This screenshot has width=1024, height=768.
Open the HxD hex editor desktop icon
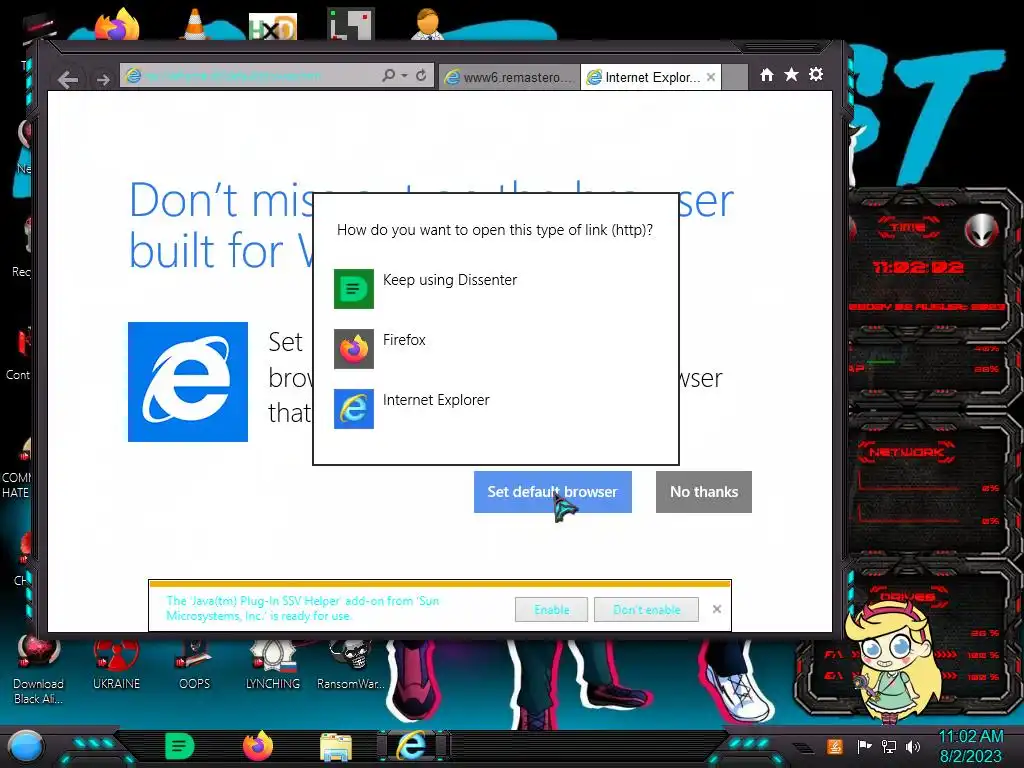[x=273, y=26]
